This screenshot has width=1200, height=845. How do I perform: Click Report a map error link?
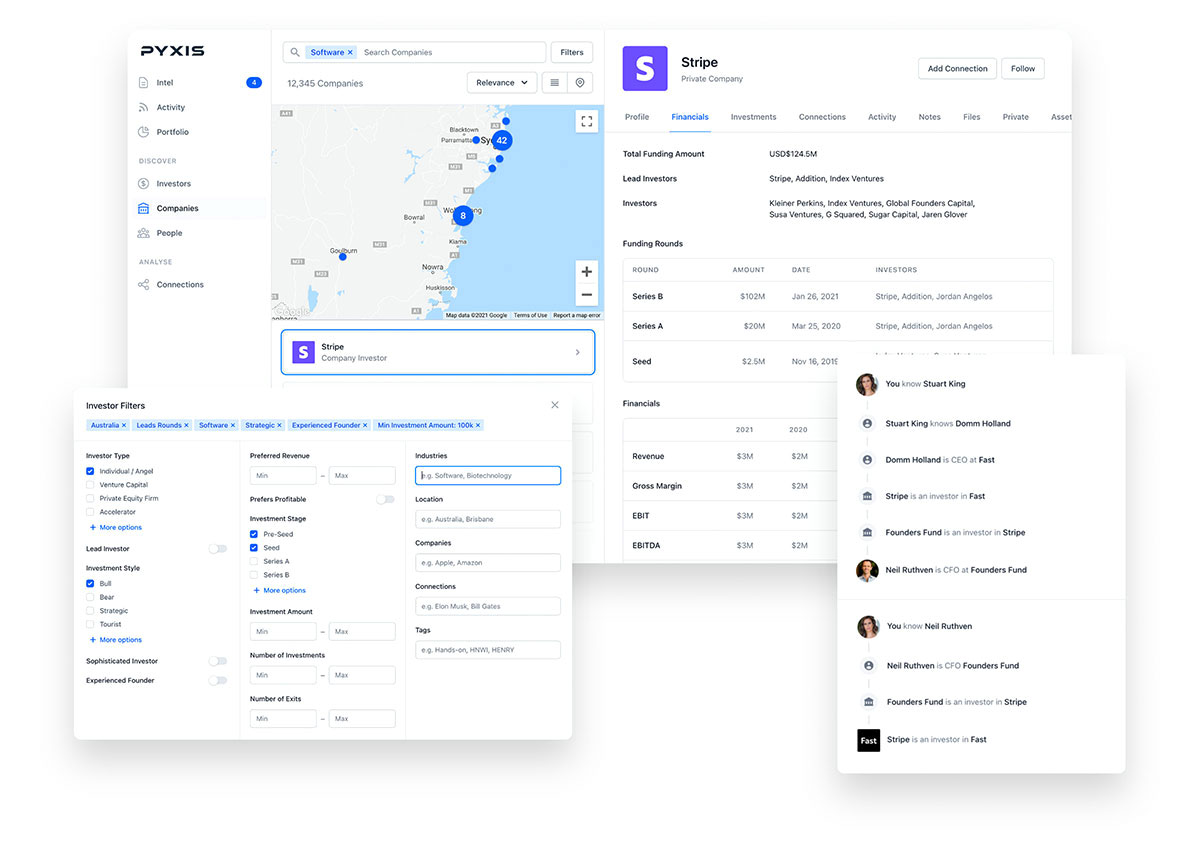point(577,315)
